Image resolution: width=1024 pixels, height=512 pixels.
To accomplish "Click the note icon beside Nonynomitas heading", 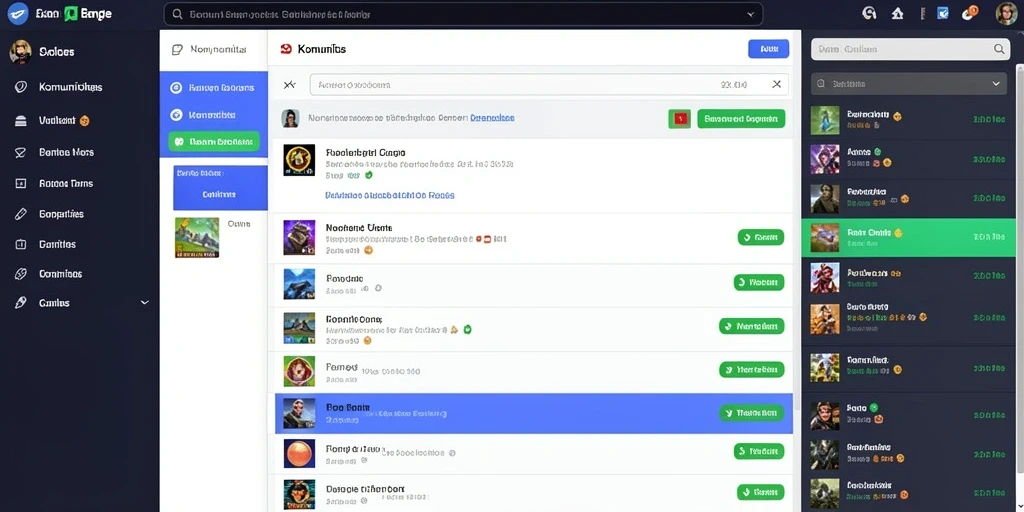I will (176, 49).
